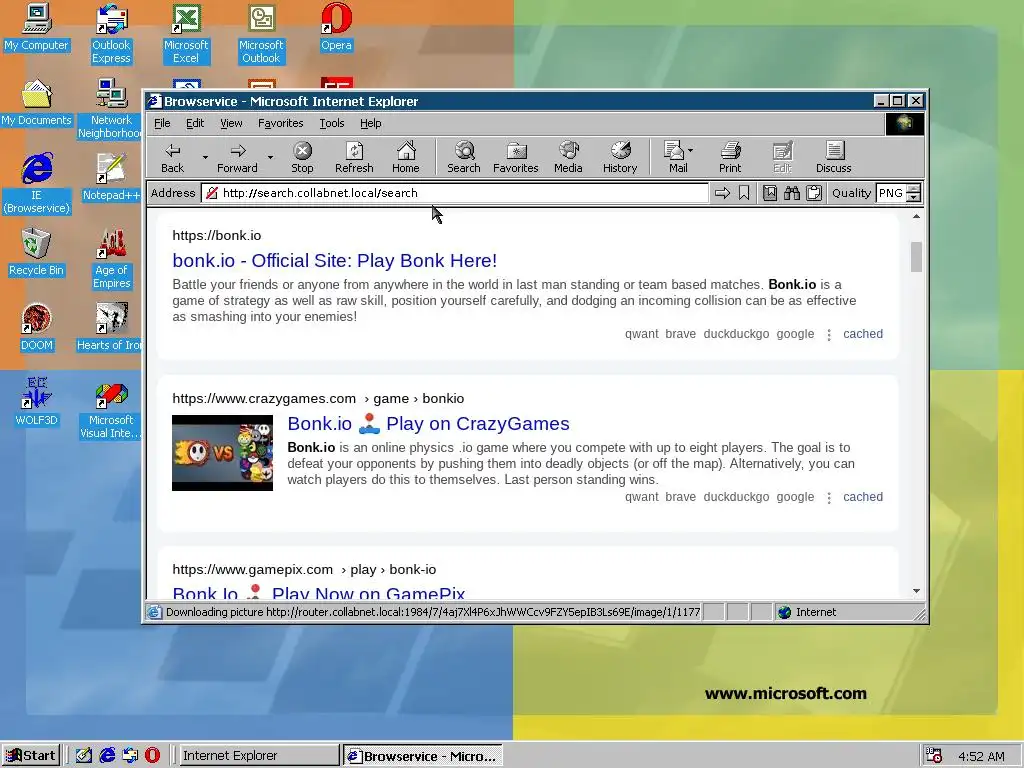Select the Microsoft Excel desktop icon
This screenshot has width=1024, height=768.
point(186,34)
